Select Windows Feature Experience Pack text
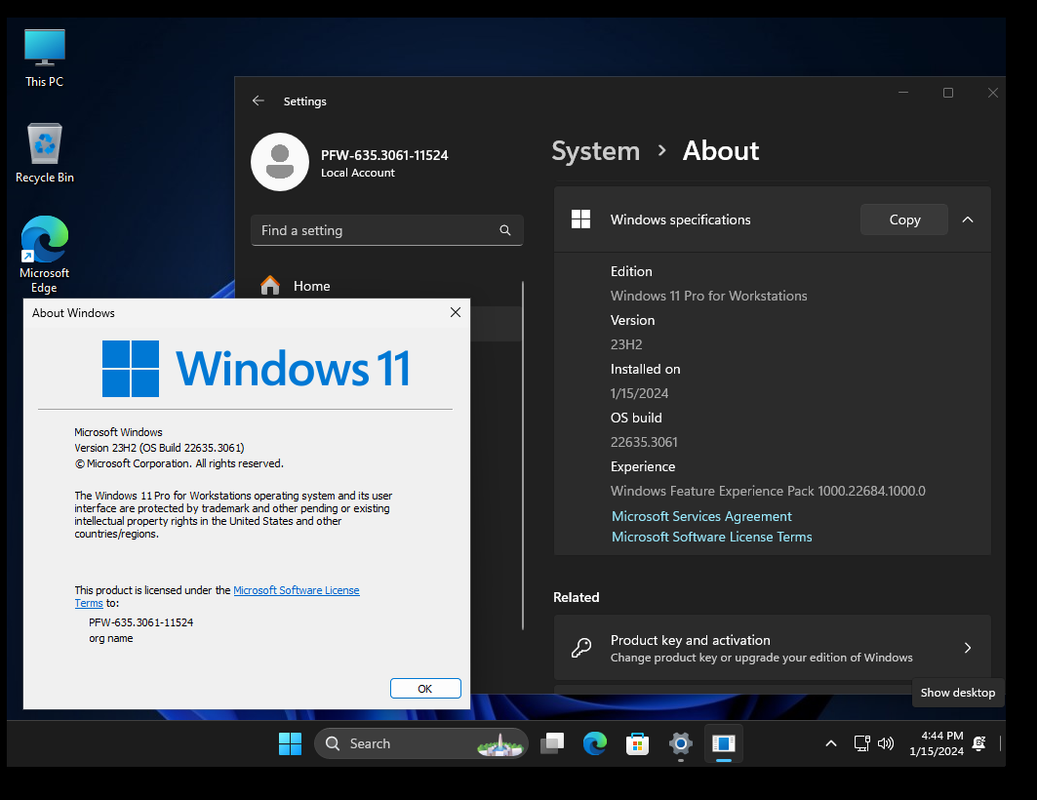This screenshot has width=1037, height=800. [768, 491]
